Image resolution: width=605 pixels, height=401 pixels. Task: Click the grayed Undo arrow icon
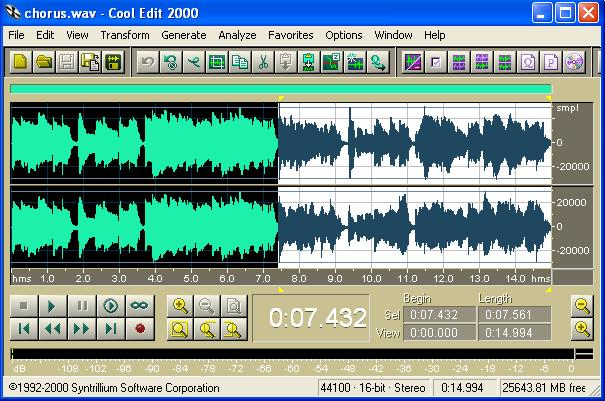pyautogui.click(x=148, y=62)
